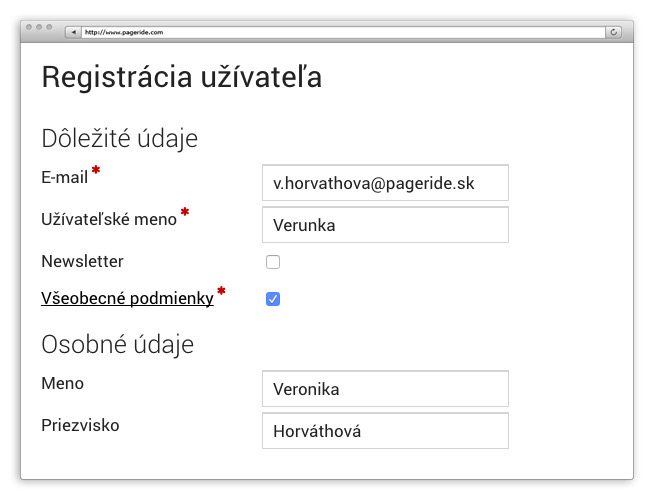Click the Priezvisko label text
Viewport: 654px width, 500px height.
coord(80,425)
